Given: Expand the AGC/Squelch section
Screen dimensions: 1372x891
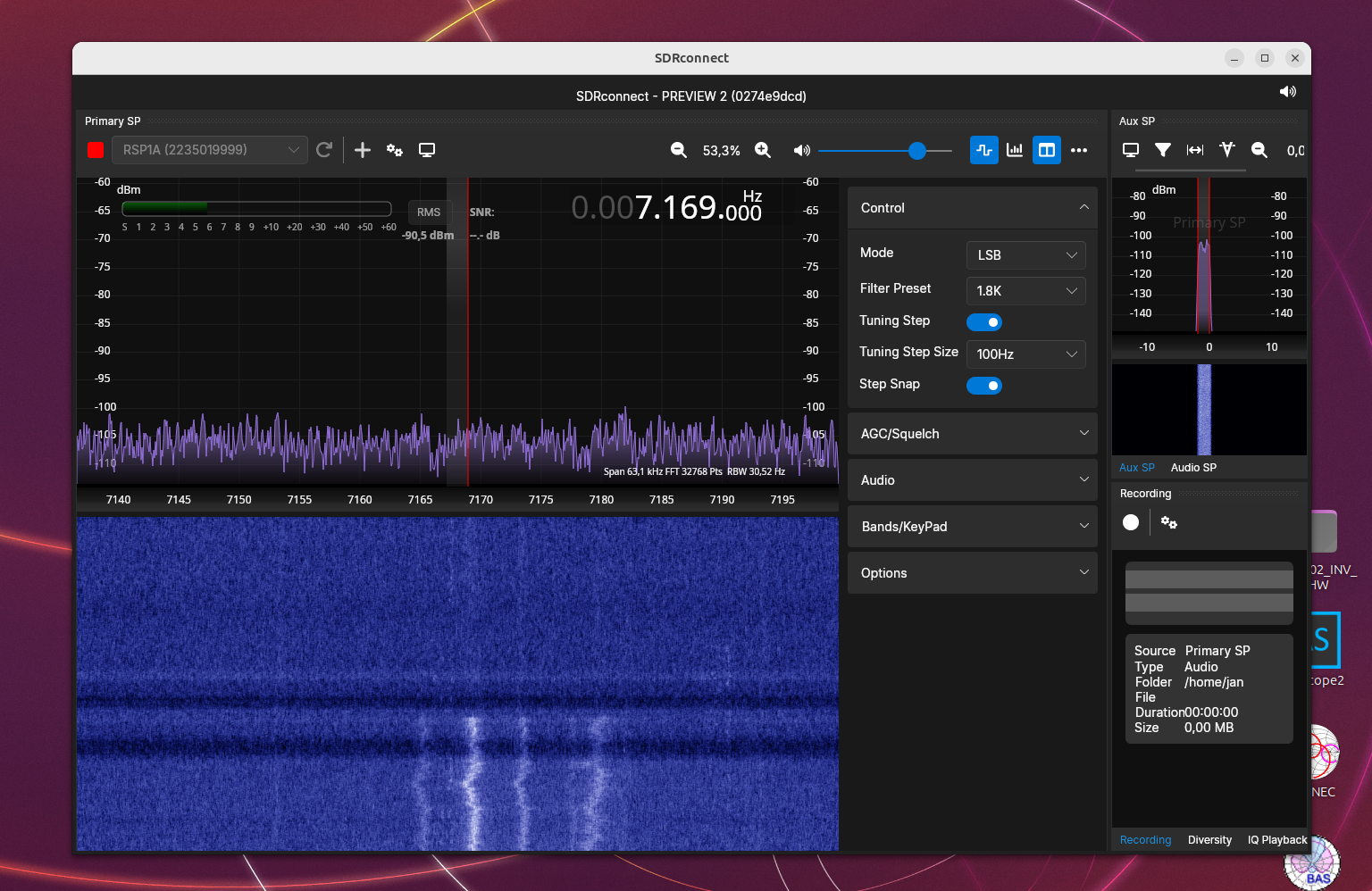Looking at the screenshot, I should click(x=973, y=434).
